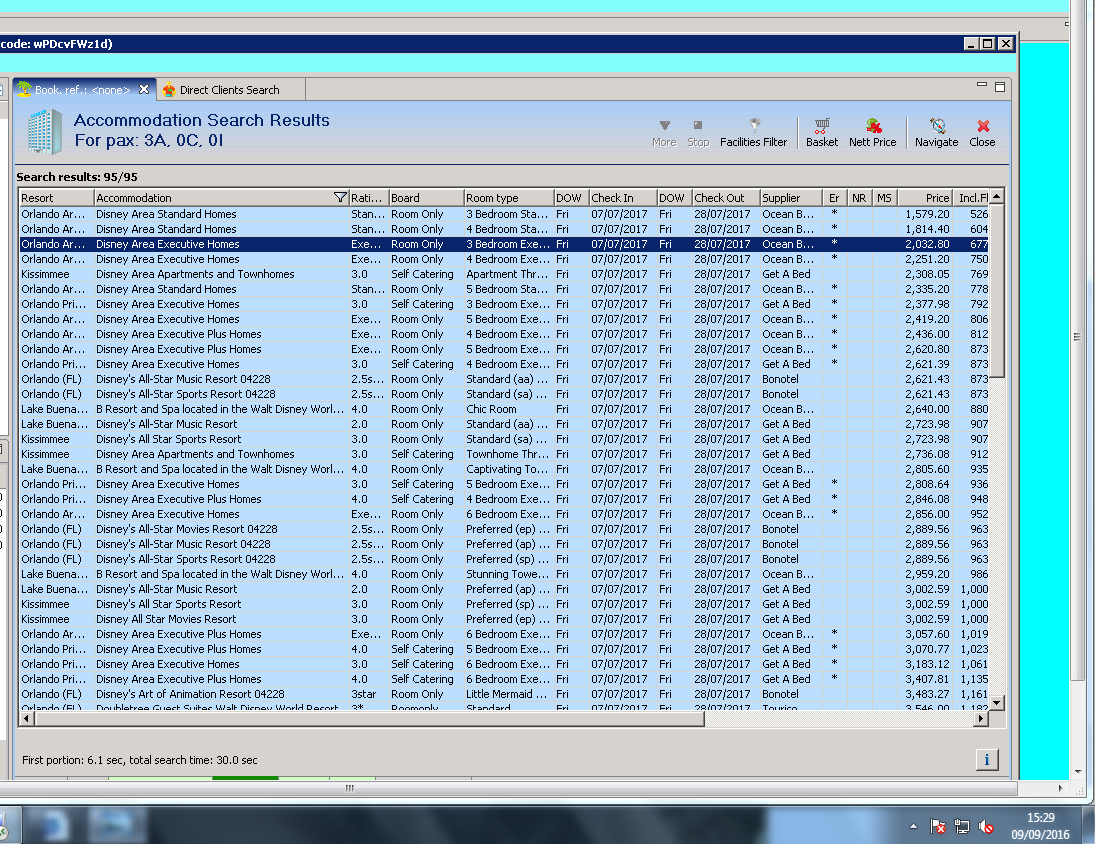Click the table's horizontal scrollbar thumb
The width and height of the screenshot is (1095, 844).
coord(369,718)
